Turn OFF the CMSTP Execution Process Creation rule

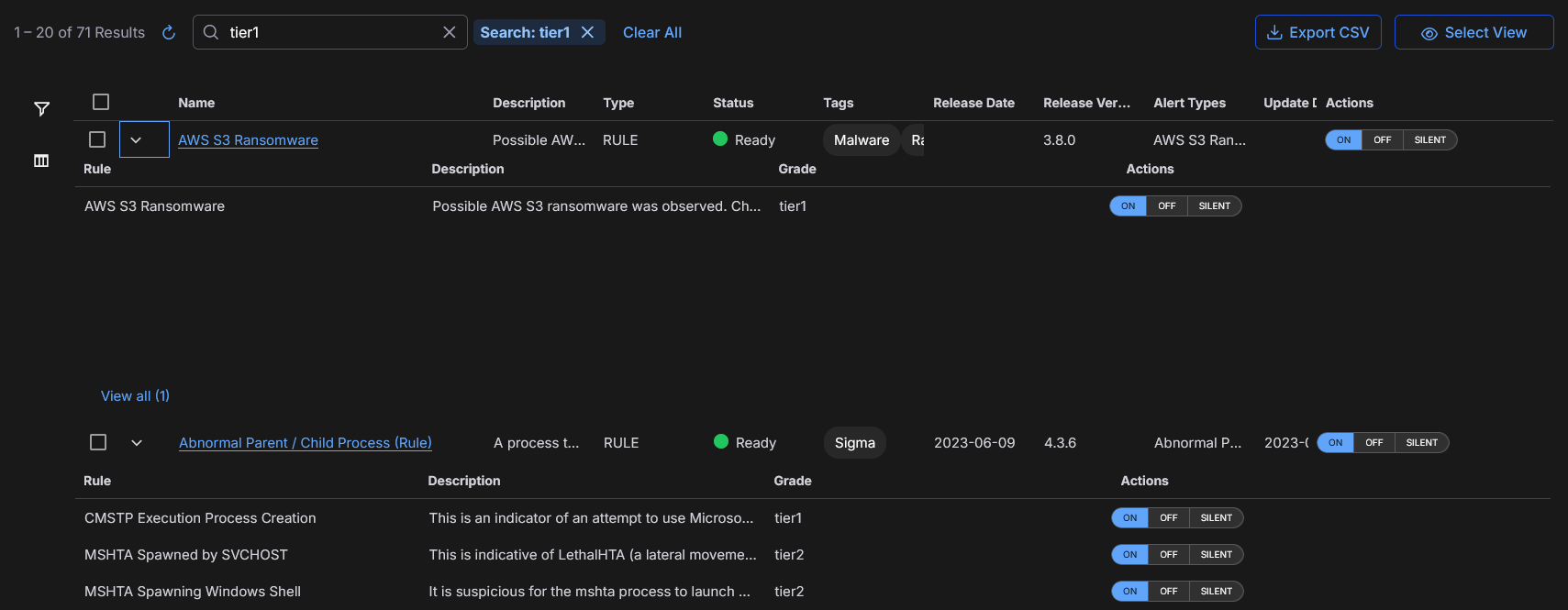[x=1168, y=518]
